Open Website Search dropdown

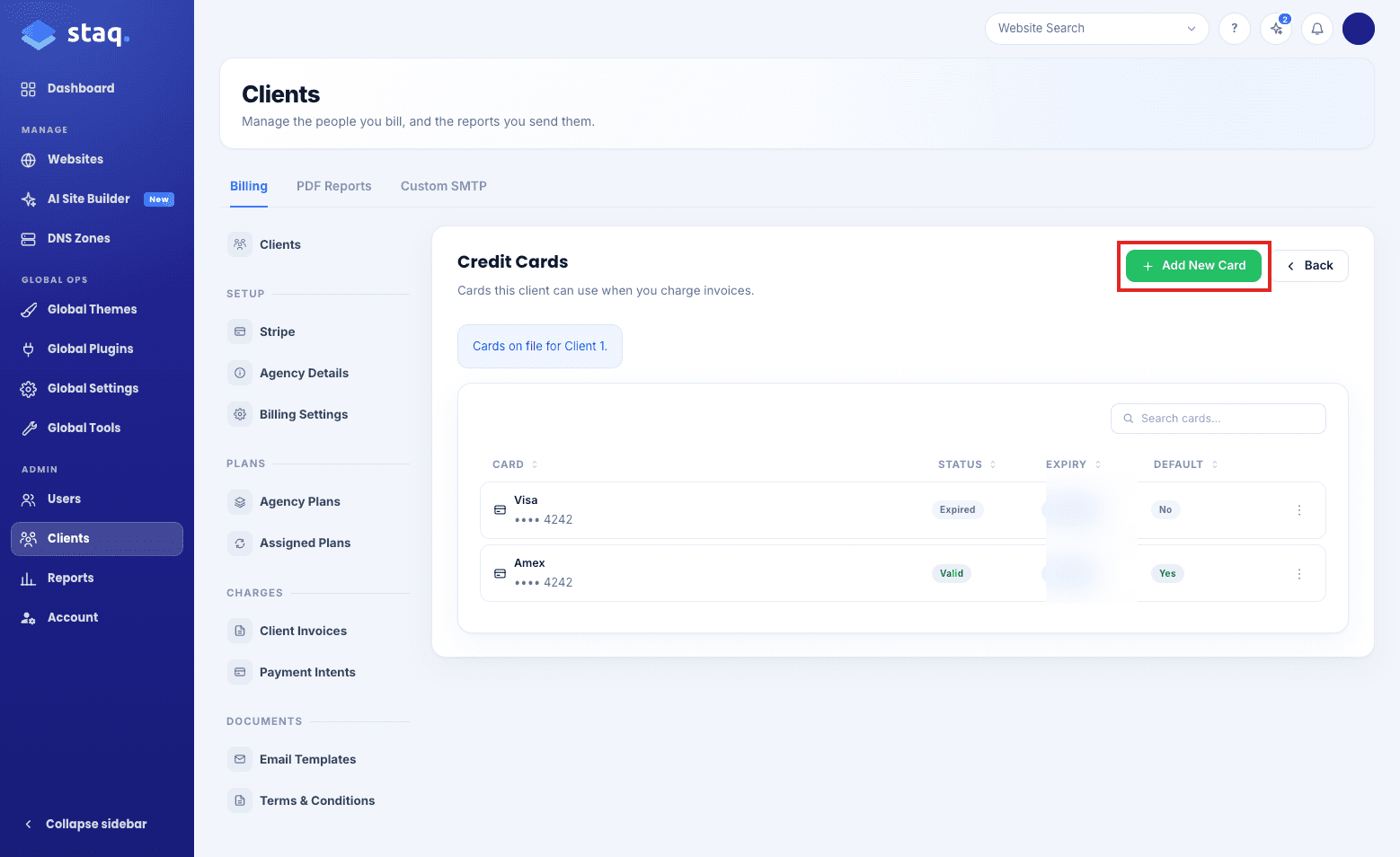1097,29
